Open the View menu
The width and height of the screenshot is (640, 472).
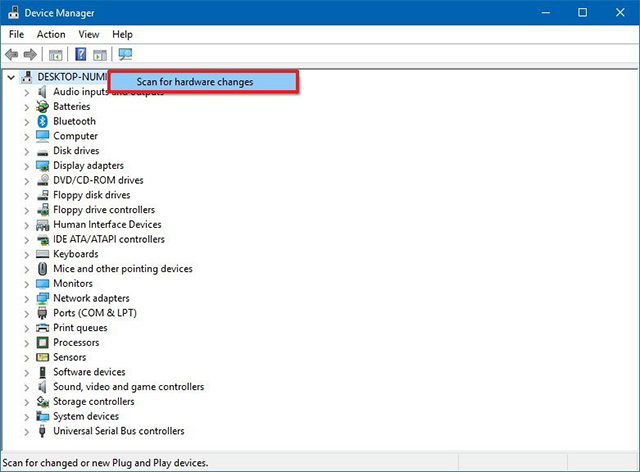89,34
